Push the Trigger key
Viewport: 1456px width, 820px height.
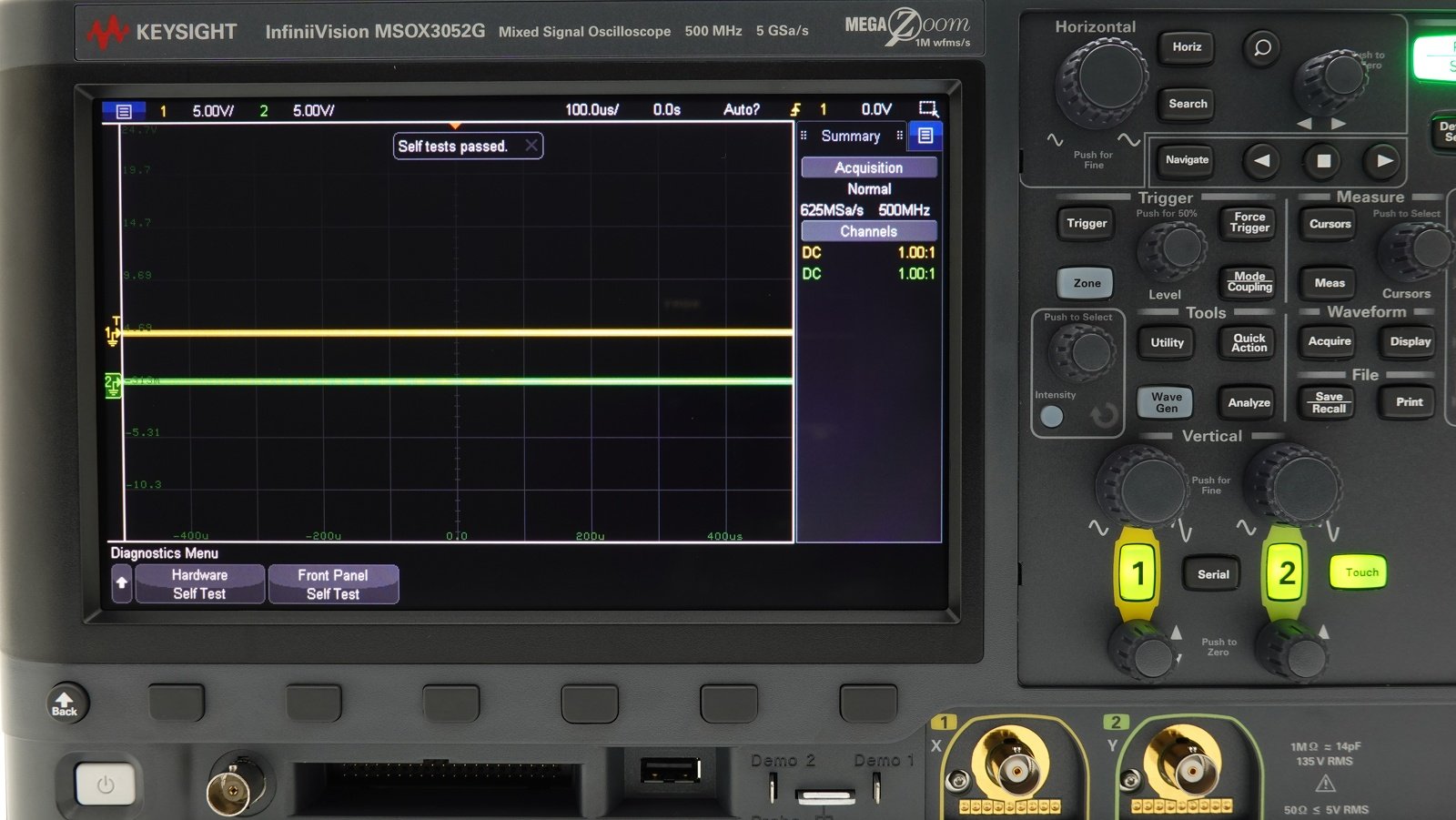point(1087,223)
